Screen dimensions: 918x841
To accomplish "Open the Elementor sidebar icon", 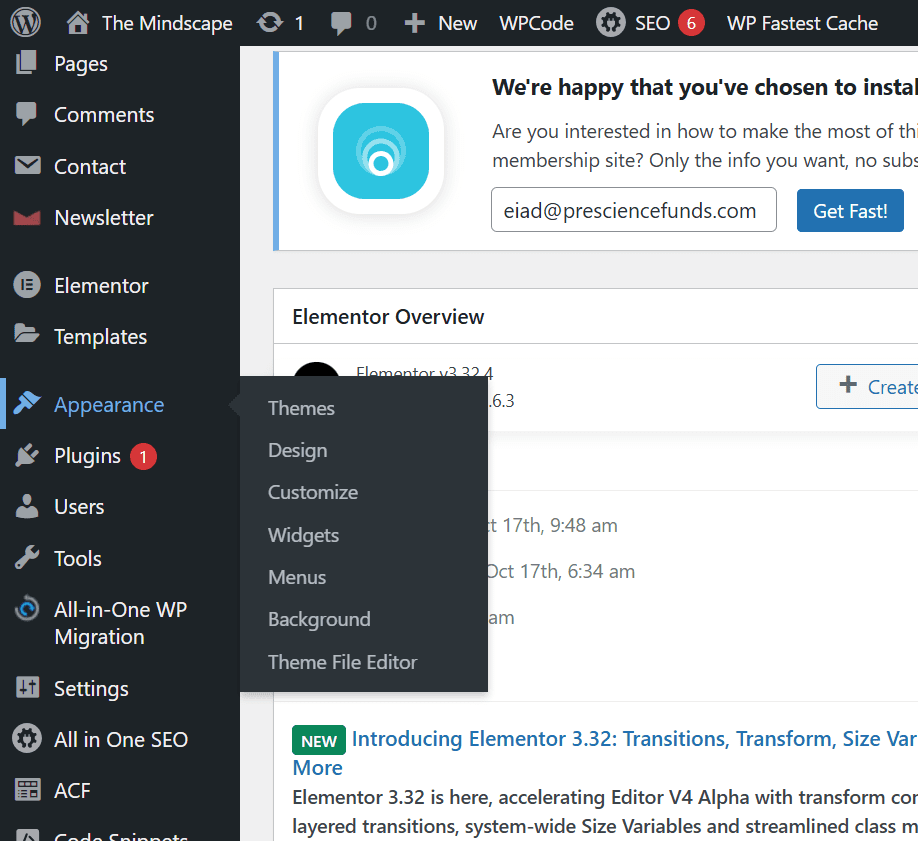I will coord(27,286).
